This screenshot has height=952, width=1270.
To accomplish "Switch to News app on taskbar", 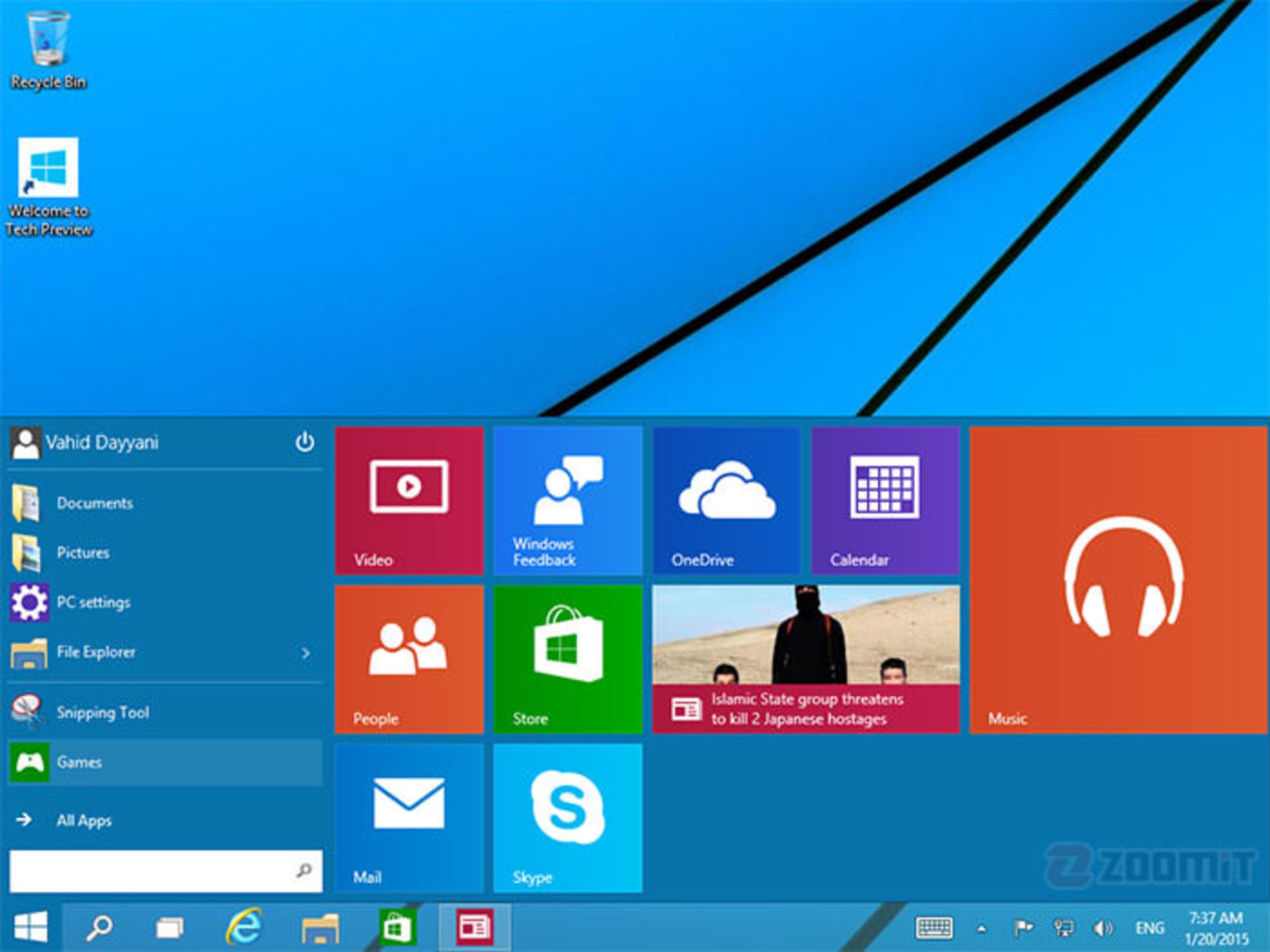I will click(x=474, y=928).
